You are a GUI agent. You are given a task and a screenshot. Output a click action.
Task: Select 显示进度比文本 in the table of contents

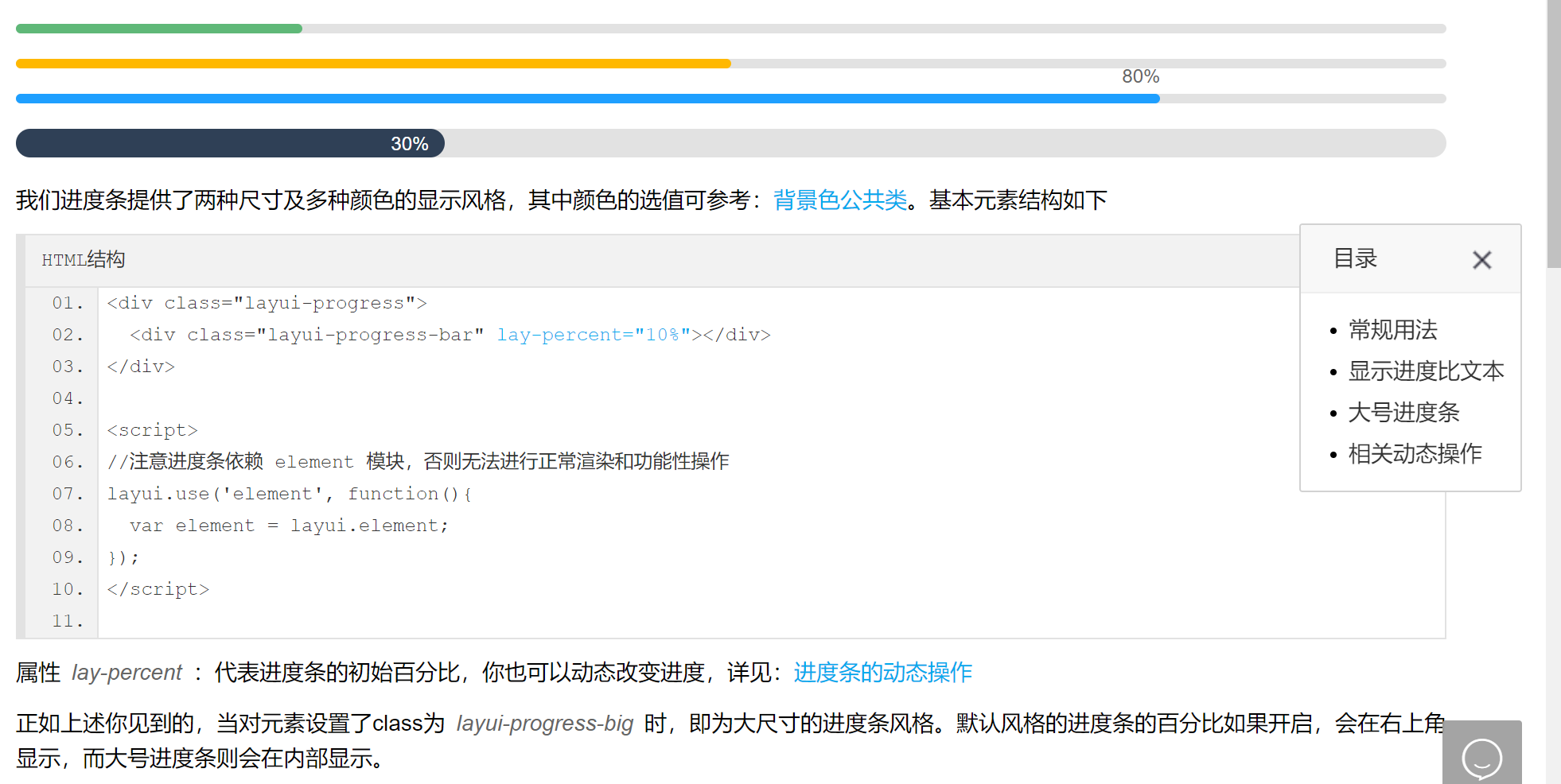1427,371
